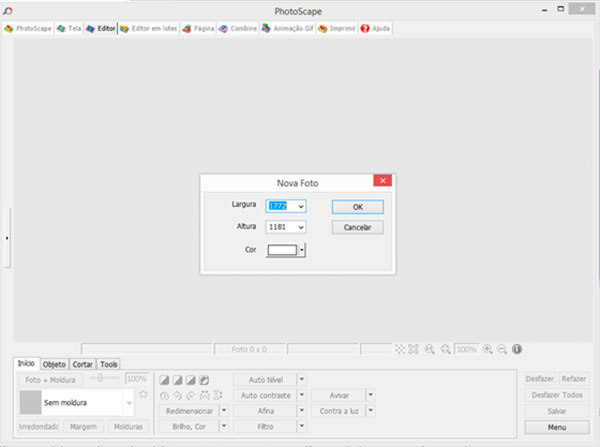Open the Imprimir tab

(337, 28)
